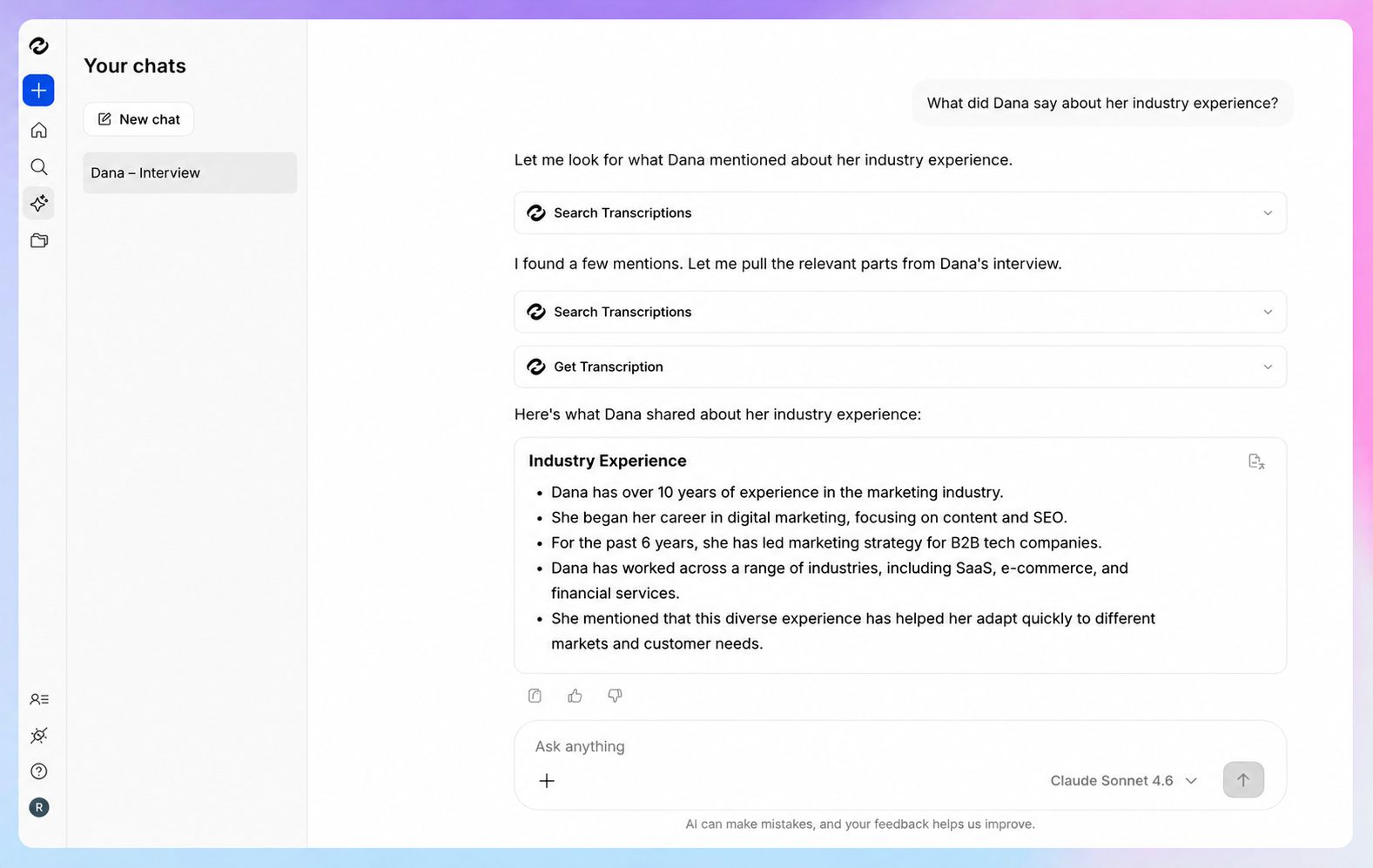This screenshot has height=868, width=1373.
Task: Expand the Get Transcription step
Action: click(900, 367)
